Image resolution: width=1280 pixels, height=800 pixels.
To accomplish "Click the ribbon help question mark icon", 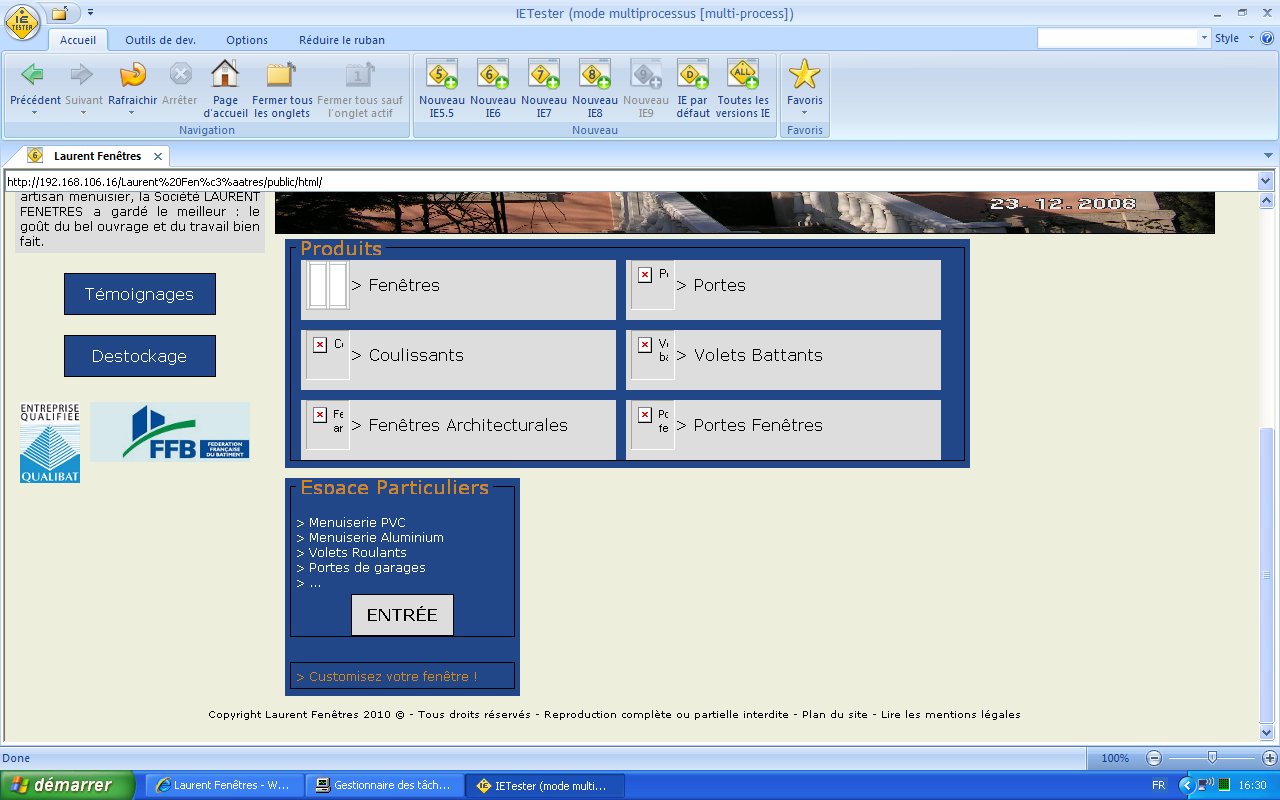I will 1266,38.
